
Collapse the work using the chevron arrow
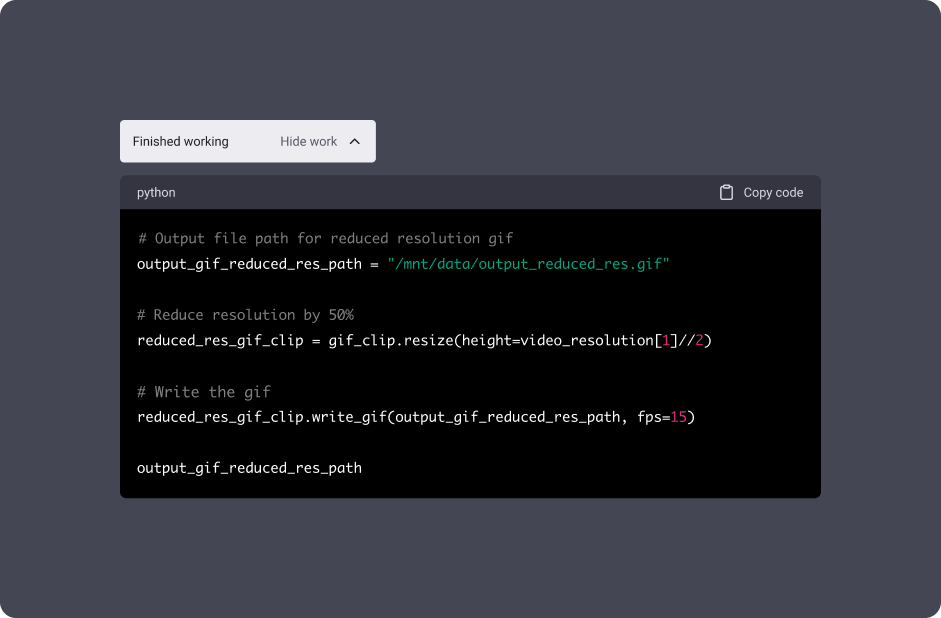pos(355,142)
